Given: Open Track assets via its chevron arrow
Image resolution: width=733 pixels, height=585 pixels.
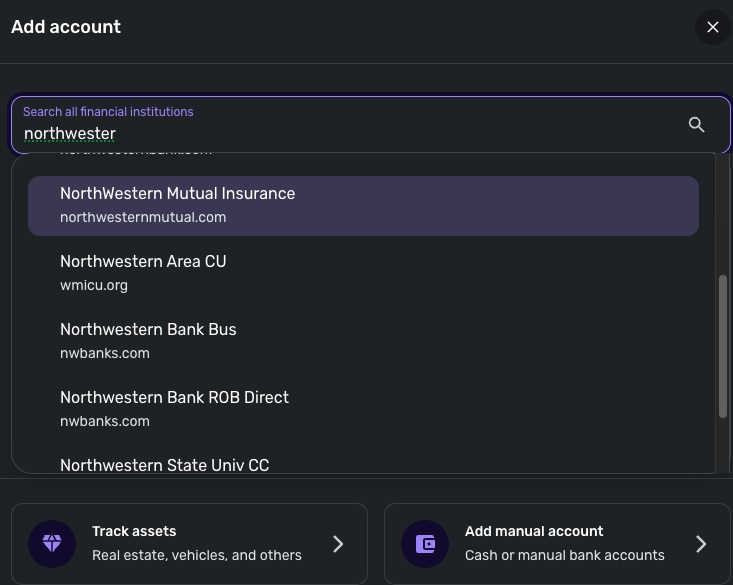Looking at the screenshot, I should (338, 544).
